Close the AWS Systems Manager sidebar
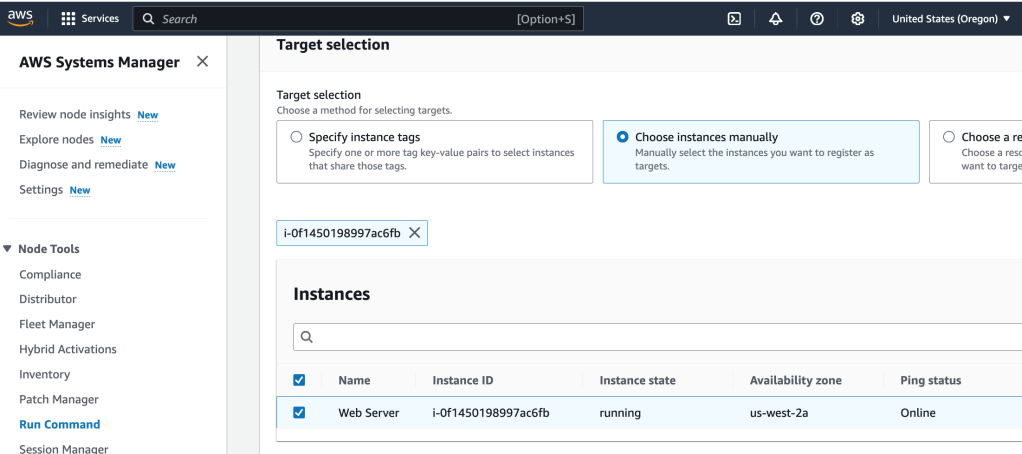 coord(202,62)
